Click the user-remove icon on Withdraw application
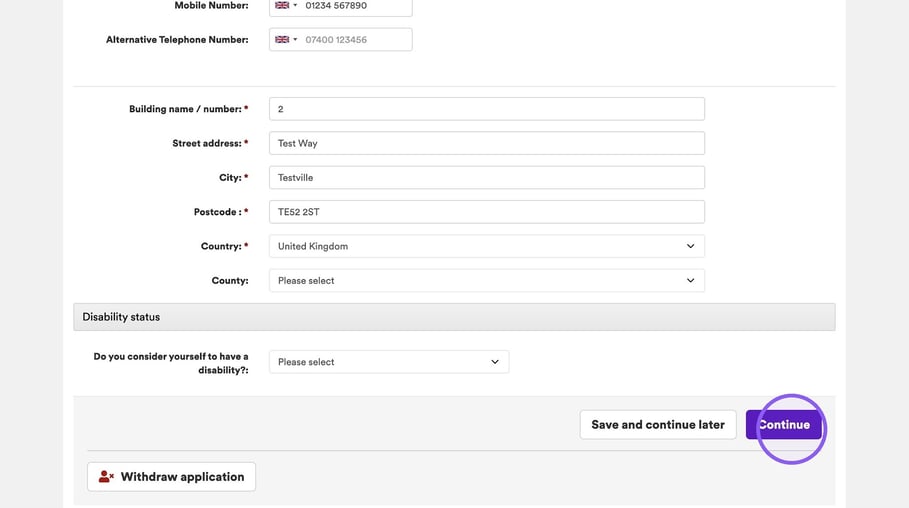 pyautogui.click(x=106, y=477)
